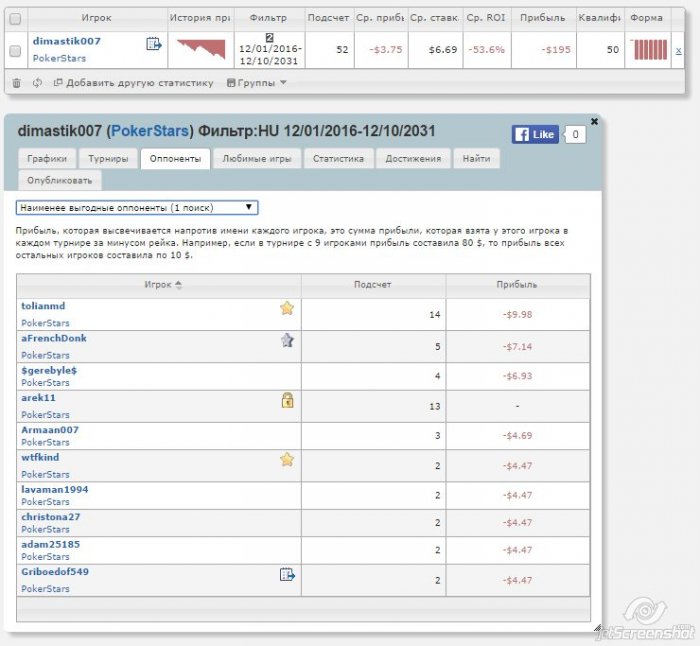
Task: Sort by the Подсчет column in opponents table
Action: pos(373,285)
